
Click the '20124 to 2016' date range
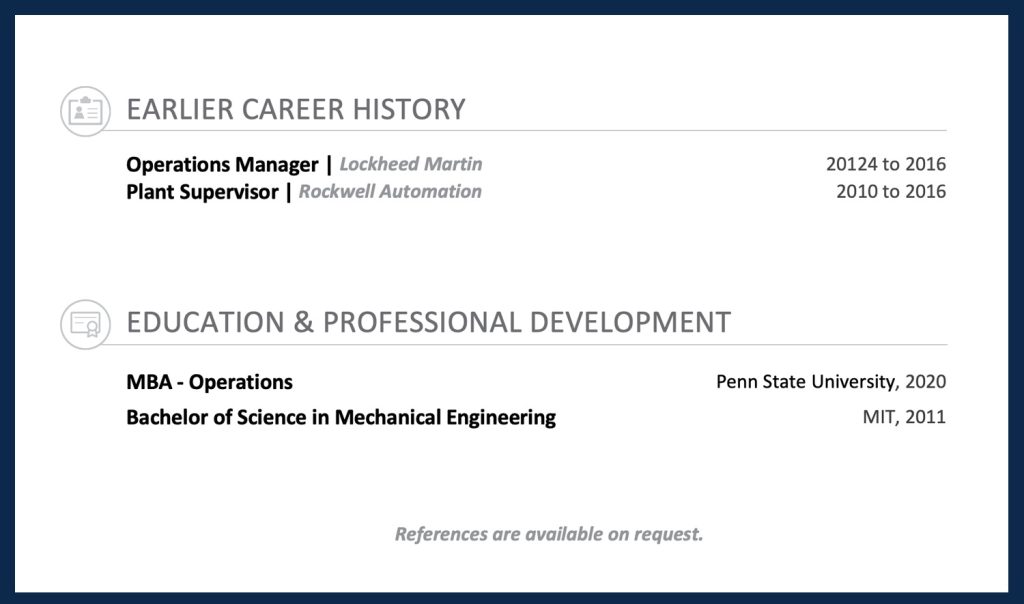pos(885,164)
